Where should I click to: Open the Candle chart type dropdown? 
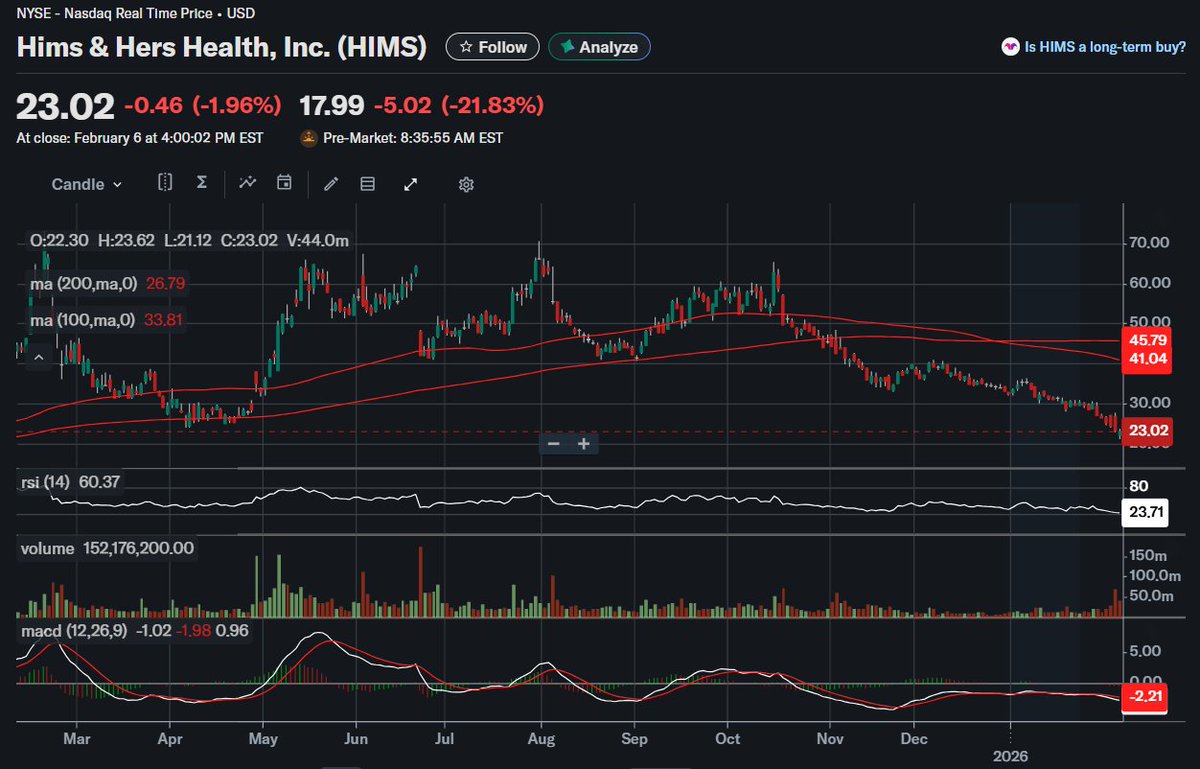tap(87, 184)
